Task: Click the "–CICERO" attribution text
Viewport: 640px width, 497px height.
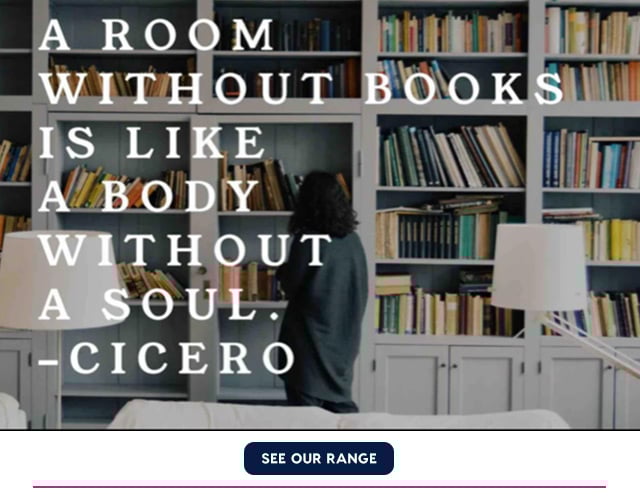Action: [x=167, y=358]
